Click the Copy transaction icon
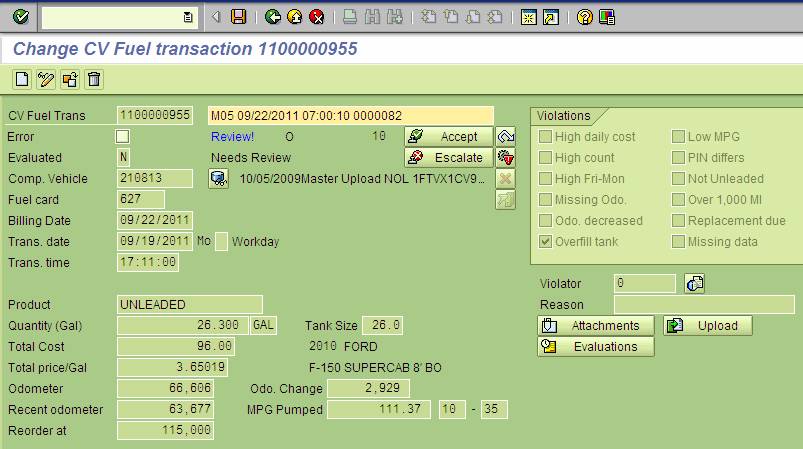Viewport: 803px width, 449px height. [x=70, y=79]
